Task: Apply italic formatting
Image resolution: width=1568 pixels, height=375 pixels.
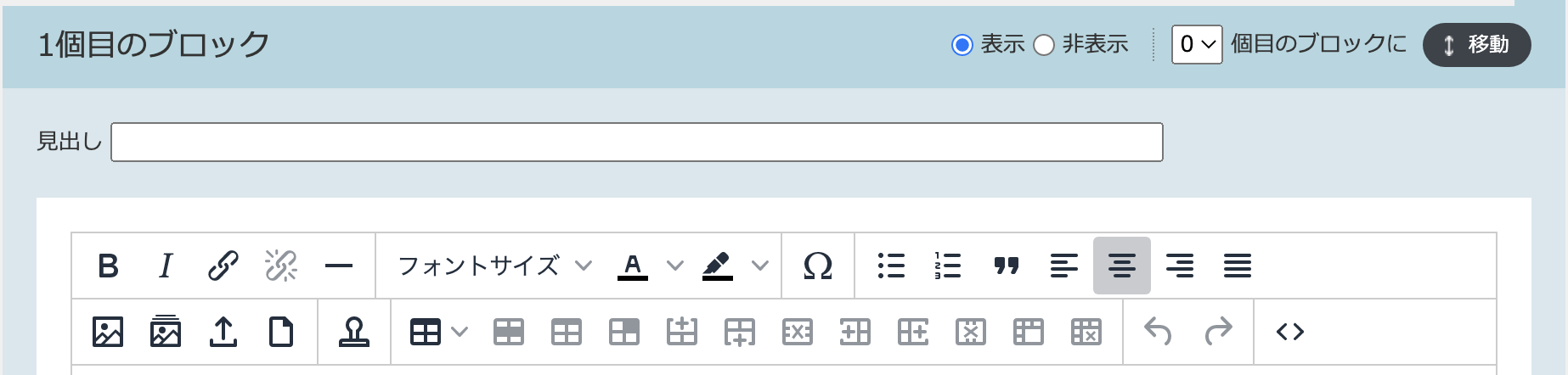Action: coord(166,266)
